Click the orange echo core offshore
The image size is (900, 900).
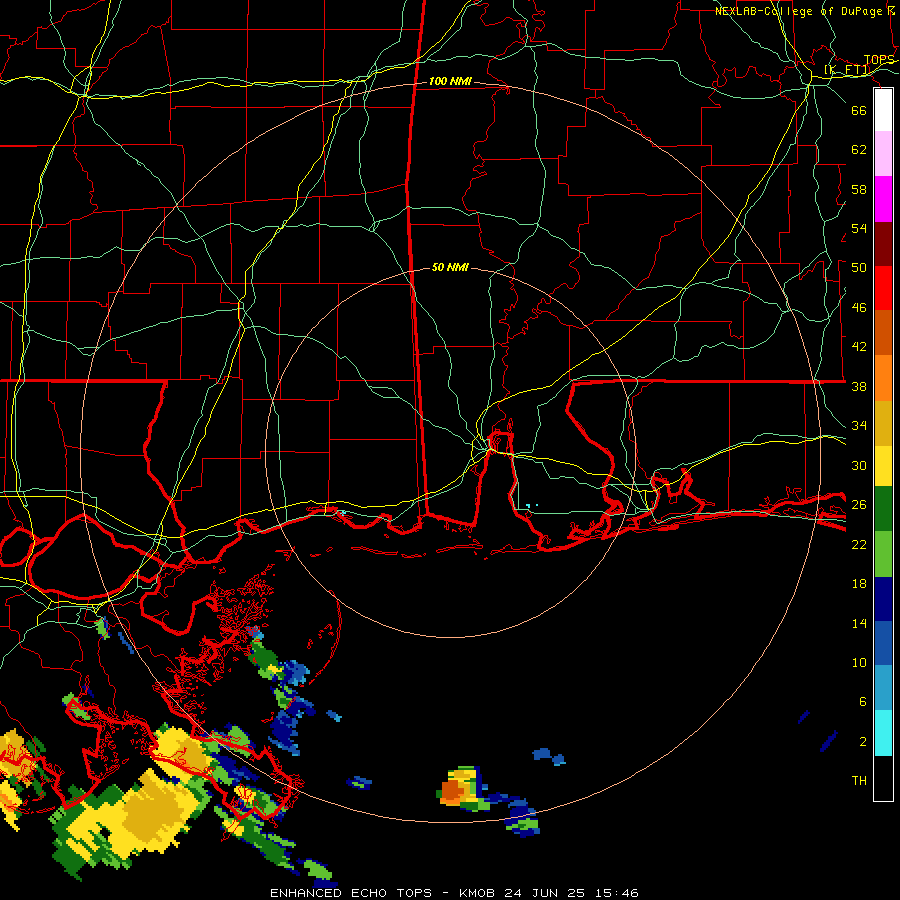coord(452,790)
